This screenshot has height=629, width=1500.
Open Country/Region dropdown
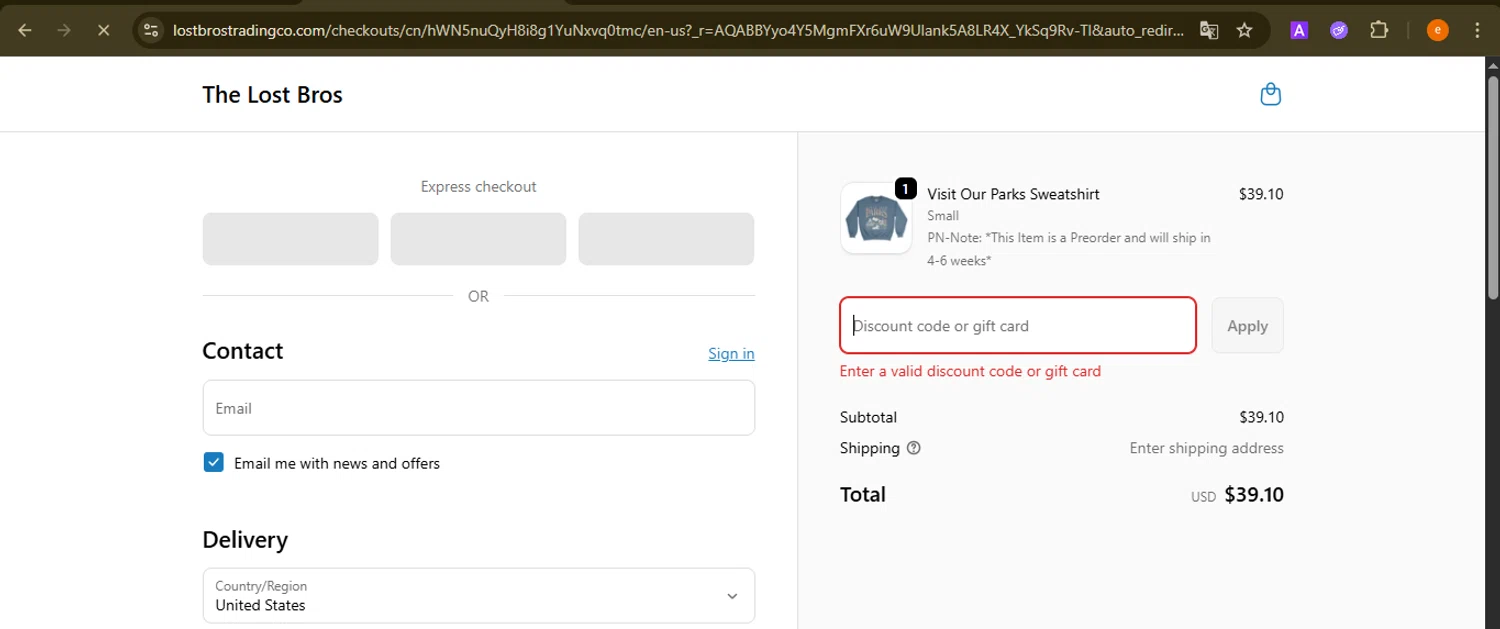479,596
